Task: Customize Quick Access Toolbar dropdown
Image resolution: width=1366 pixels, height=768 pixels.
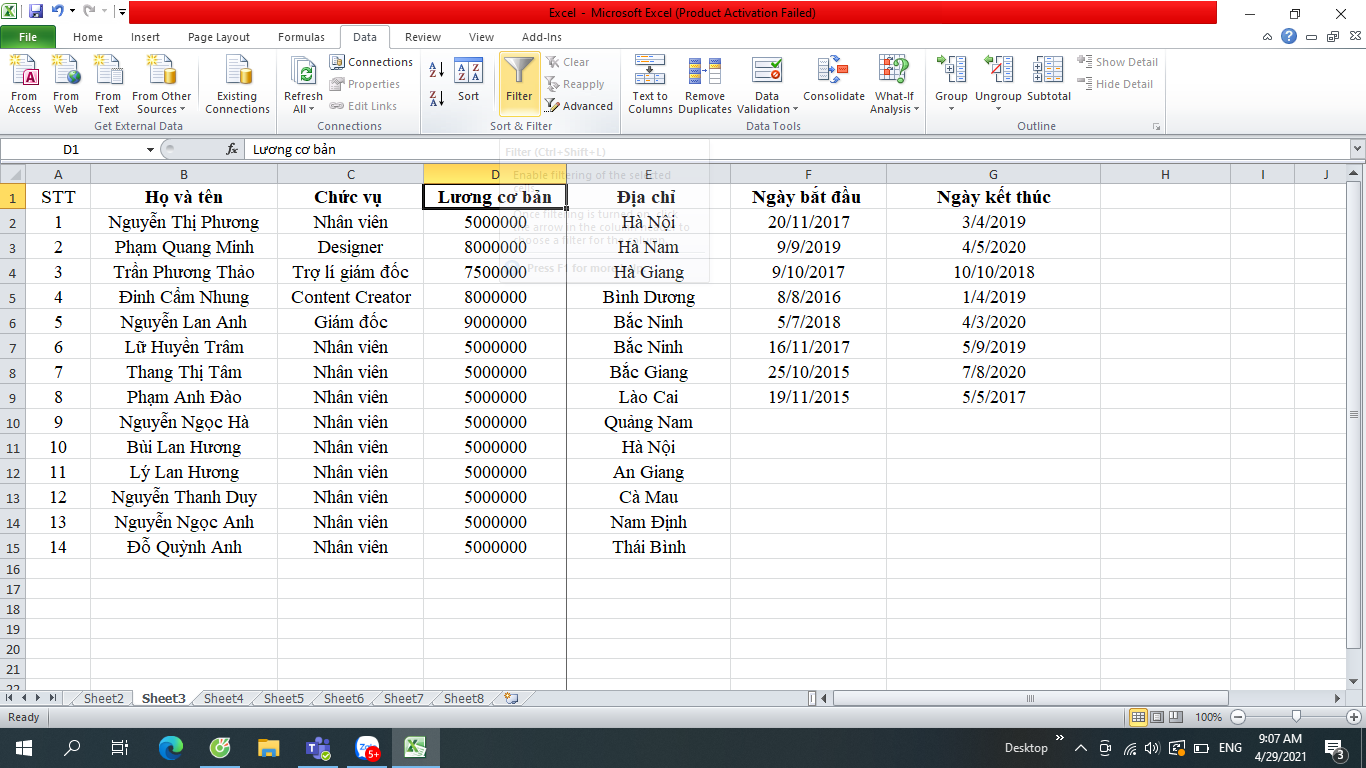Action: (122, 13)
